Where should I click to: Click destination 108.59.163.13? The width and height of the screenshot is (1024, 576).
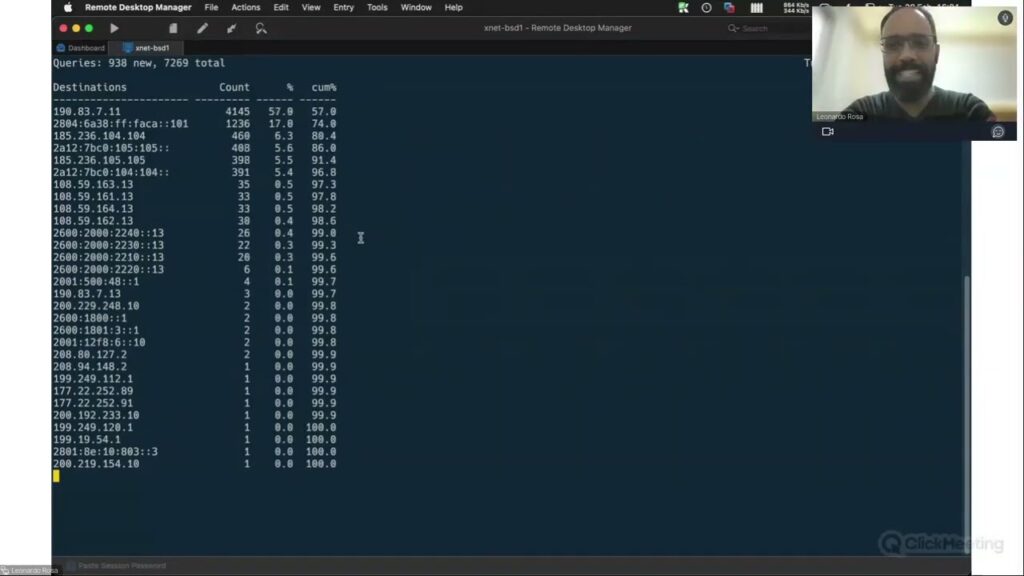point(93,184)
